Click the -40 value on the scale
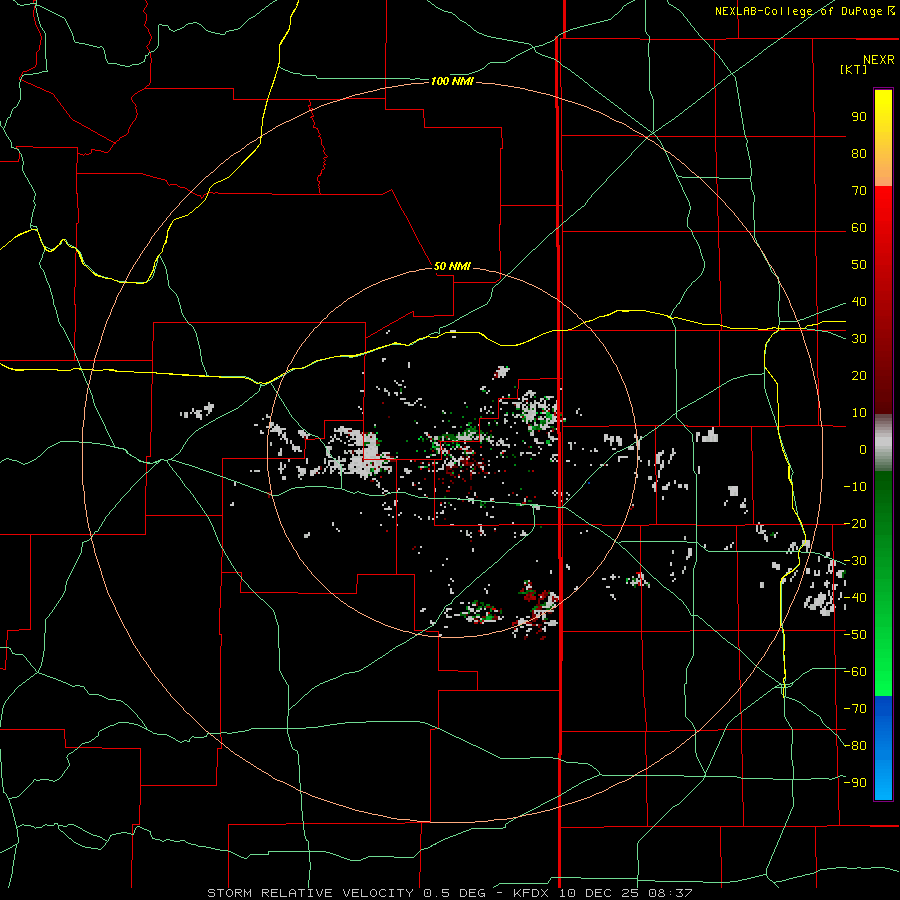Image resolution: width=900 pixels, height=900 pixels. point(855,598)
